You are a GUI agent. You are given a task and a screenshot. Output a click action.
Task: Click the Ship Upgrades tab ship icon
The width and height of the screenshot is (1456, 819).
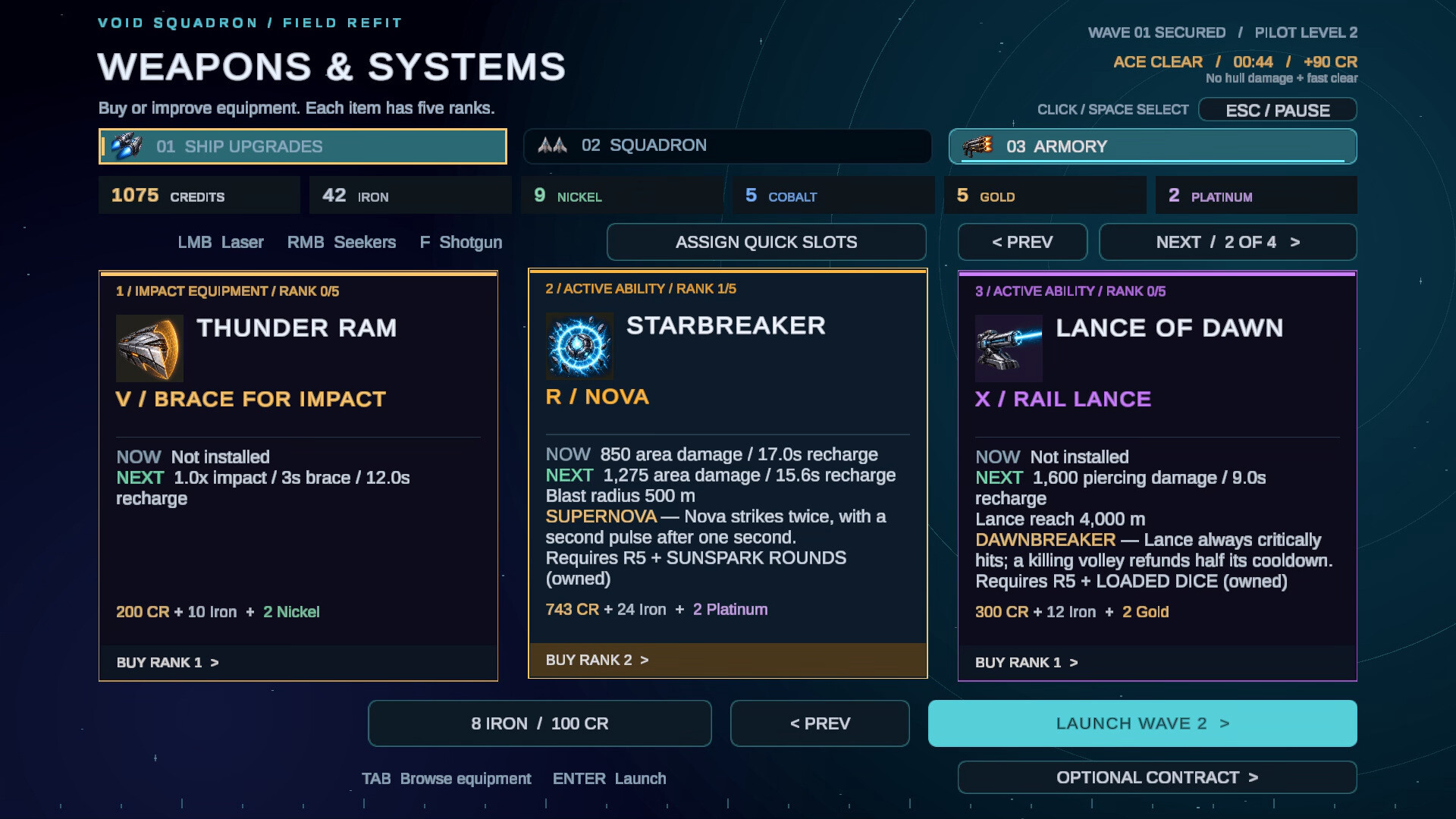point(126,146)
